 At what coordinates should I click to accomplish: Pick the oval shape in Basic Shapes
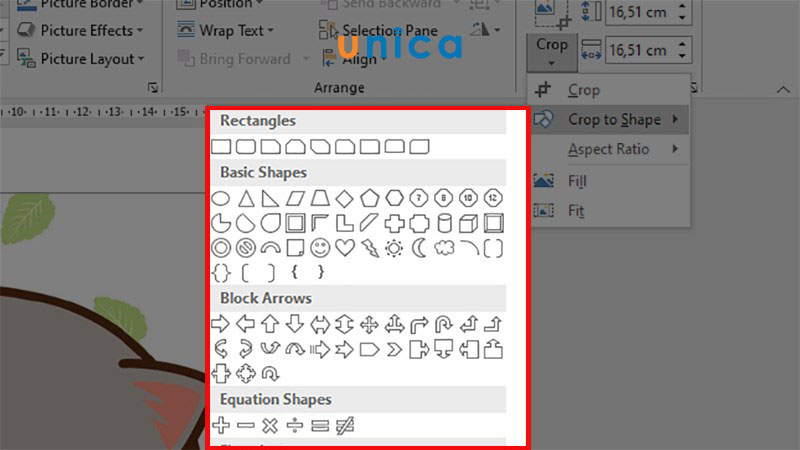click(220, 198)
